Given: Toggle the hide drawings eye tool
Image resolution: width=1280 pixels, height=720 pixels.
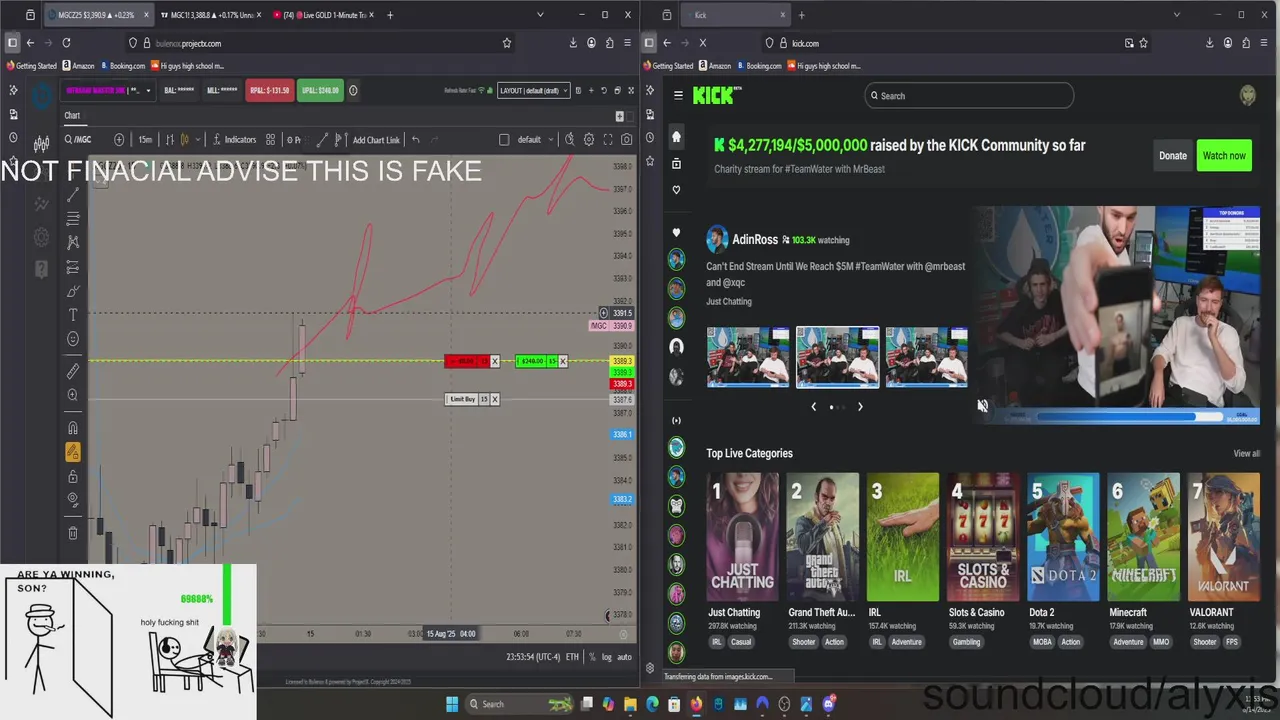Looking at the screenshot, I should tap(73, 499).
